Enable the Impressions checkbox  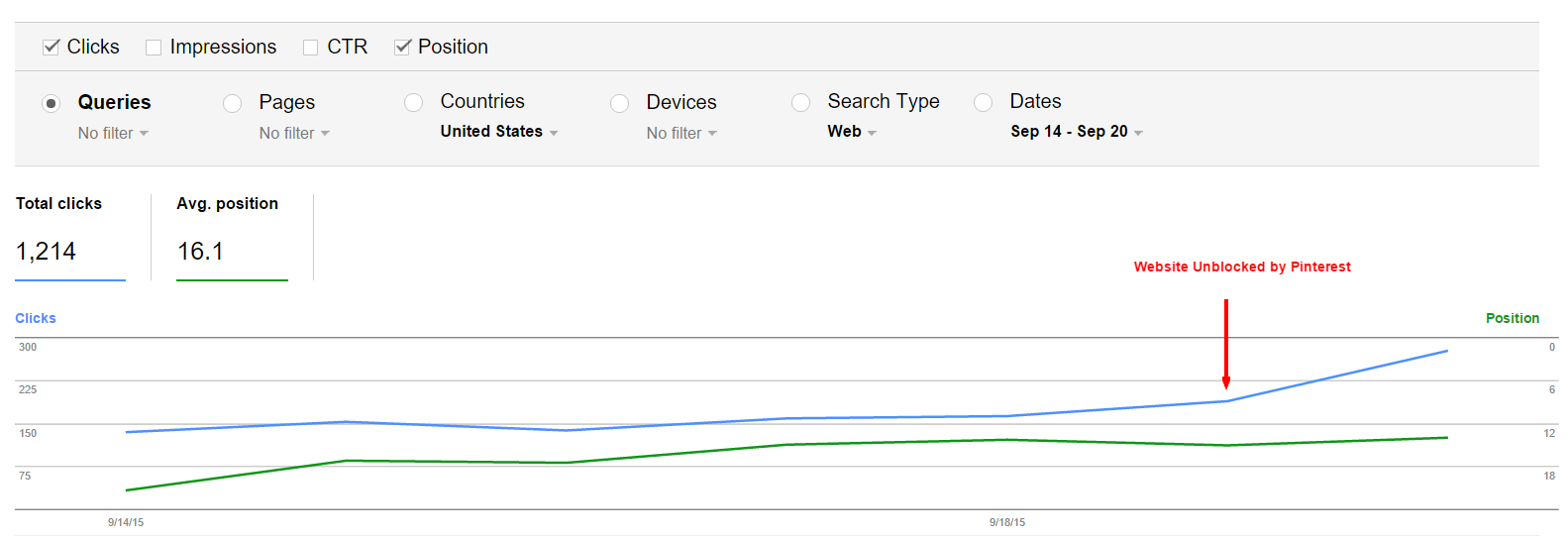pyautogui.click(x=154, y=48)
